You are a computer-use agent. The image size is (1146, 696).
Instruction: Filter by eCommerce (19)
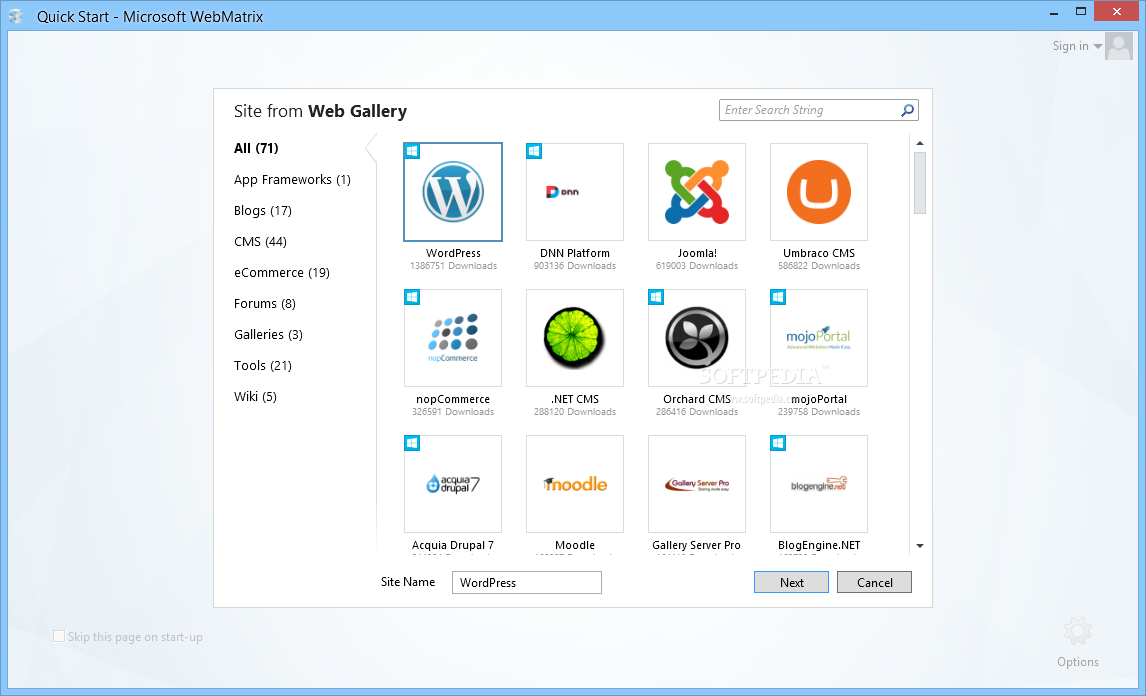pyautogui.click(x=281, y=273)
